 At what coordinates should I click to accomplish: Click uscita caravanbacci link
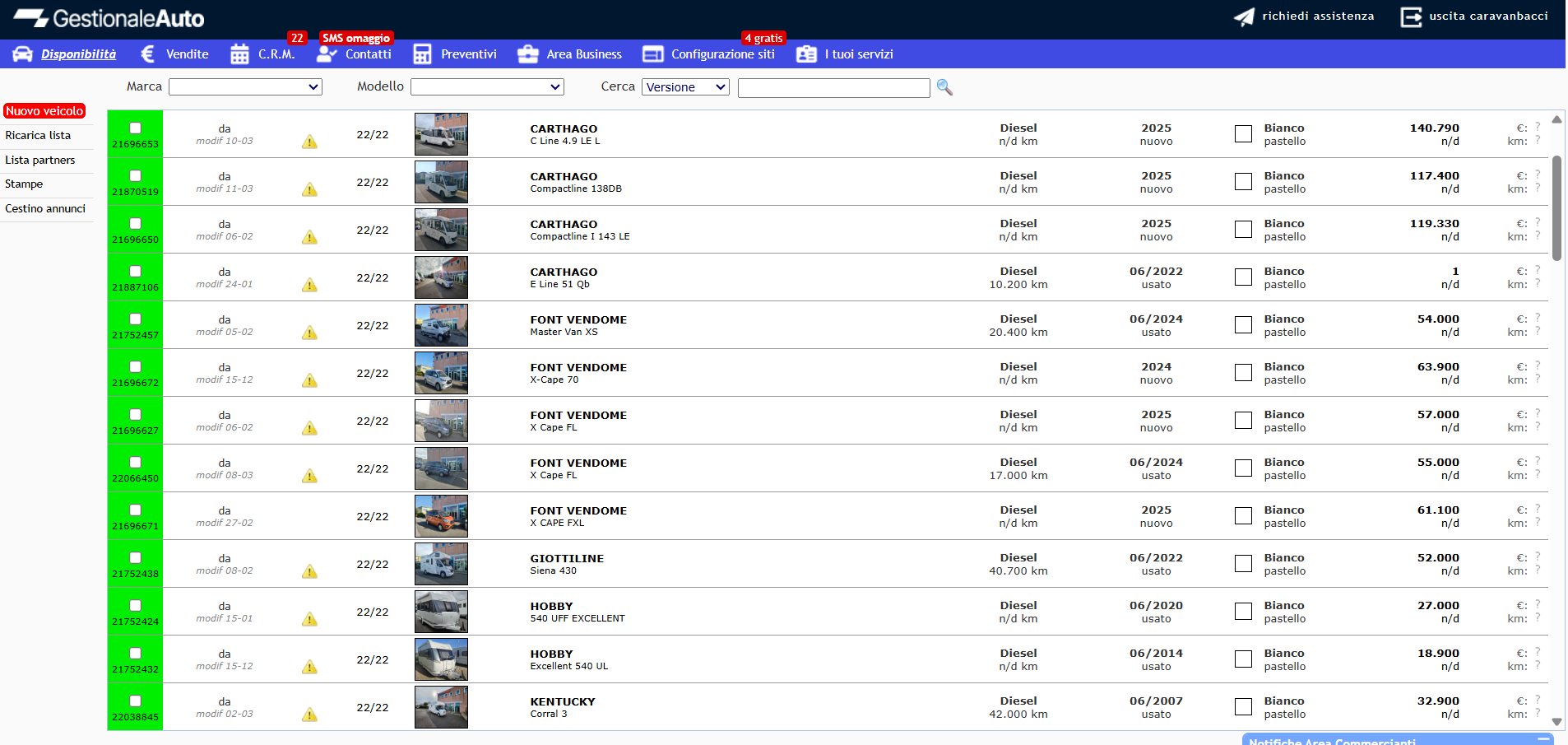point(1488,16)
